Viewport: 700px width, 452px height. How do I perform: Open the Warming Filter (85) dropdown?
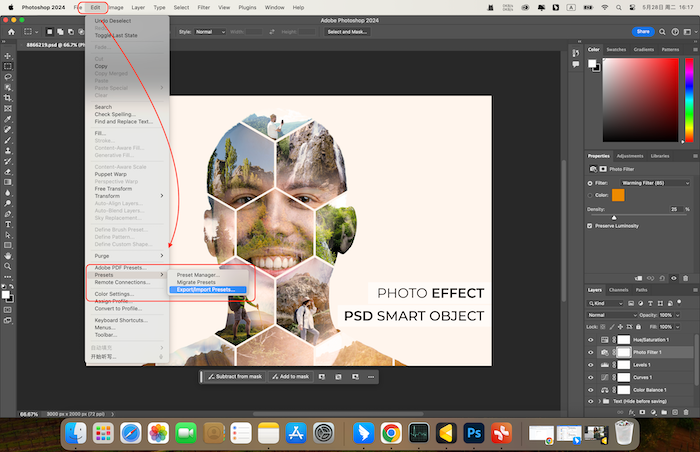click(x=655, y=183)
